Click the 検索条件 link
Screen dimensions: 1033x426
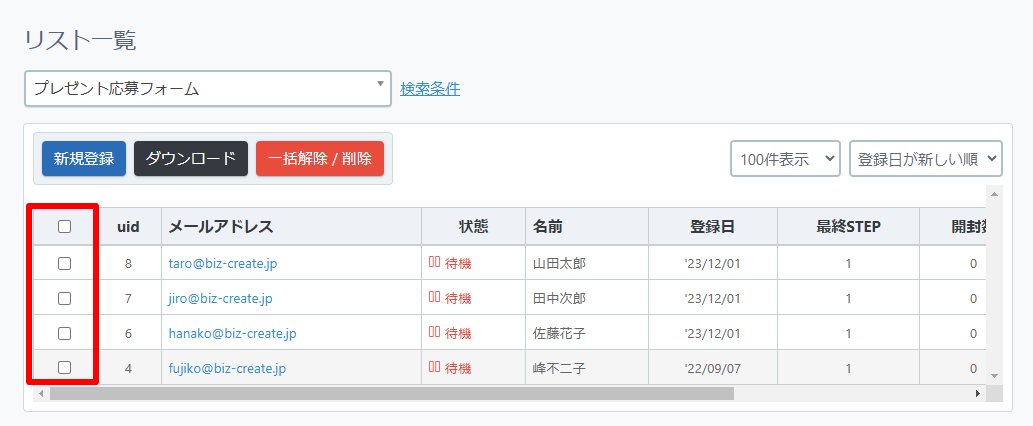point(430,88)
